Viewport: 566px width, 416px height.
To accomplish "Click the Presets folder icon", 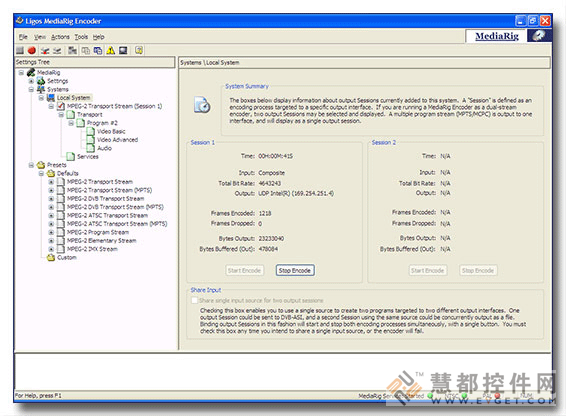I will pyautogui.click(x=41, y=165).
